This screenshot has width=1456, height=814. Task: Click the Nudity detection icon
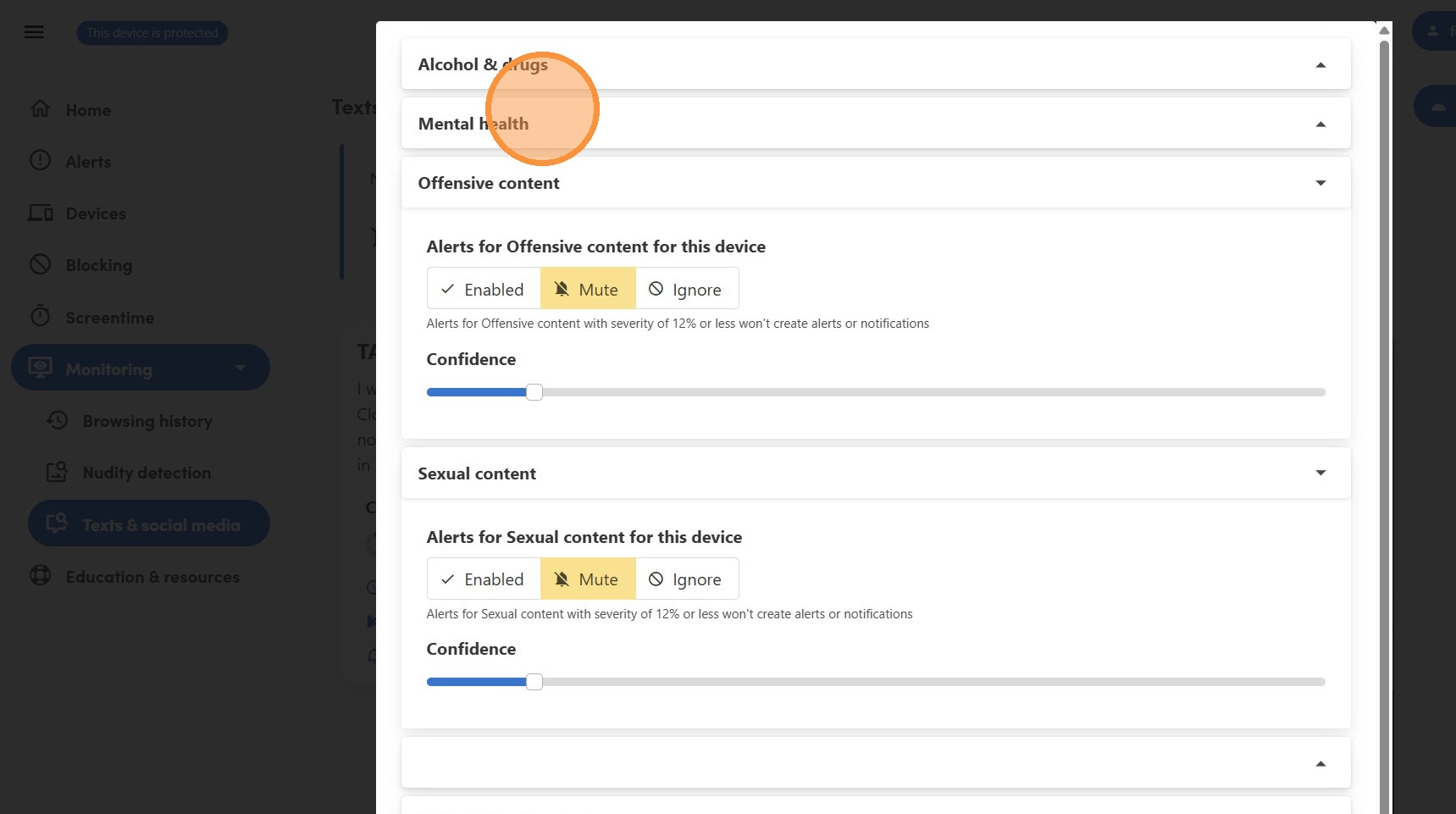57,472
